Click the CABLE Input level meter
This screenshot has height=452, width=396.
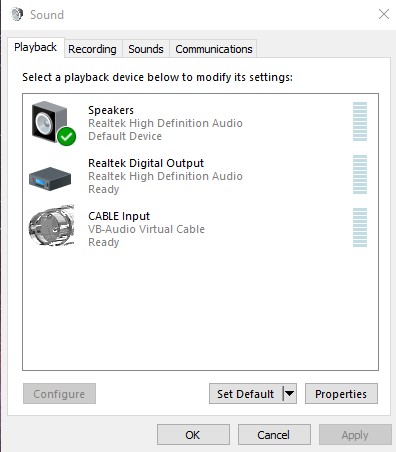click(360, 227)
